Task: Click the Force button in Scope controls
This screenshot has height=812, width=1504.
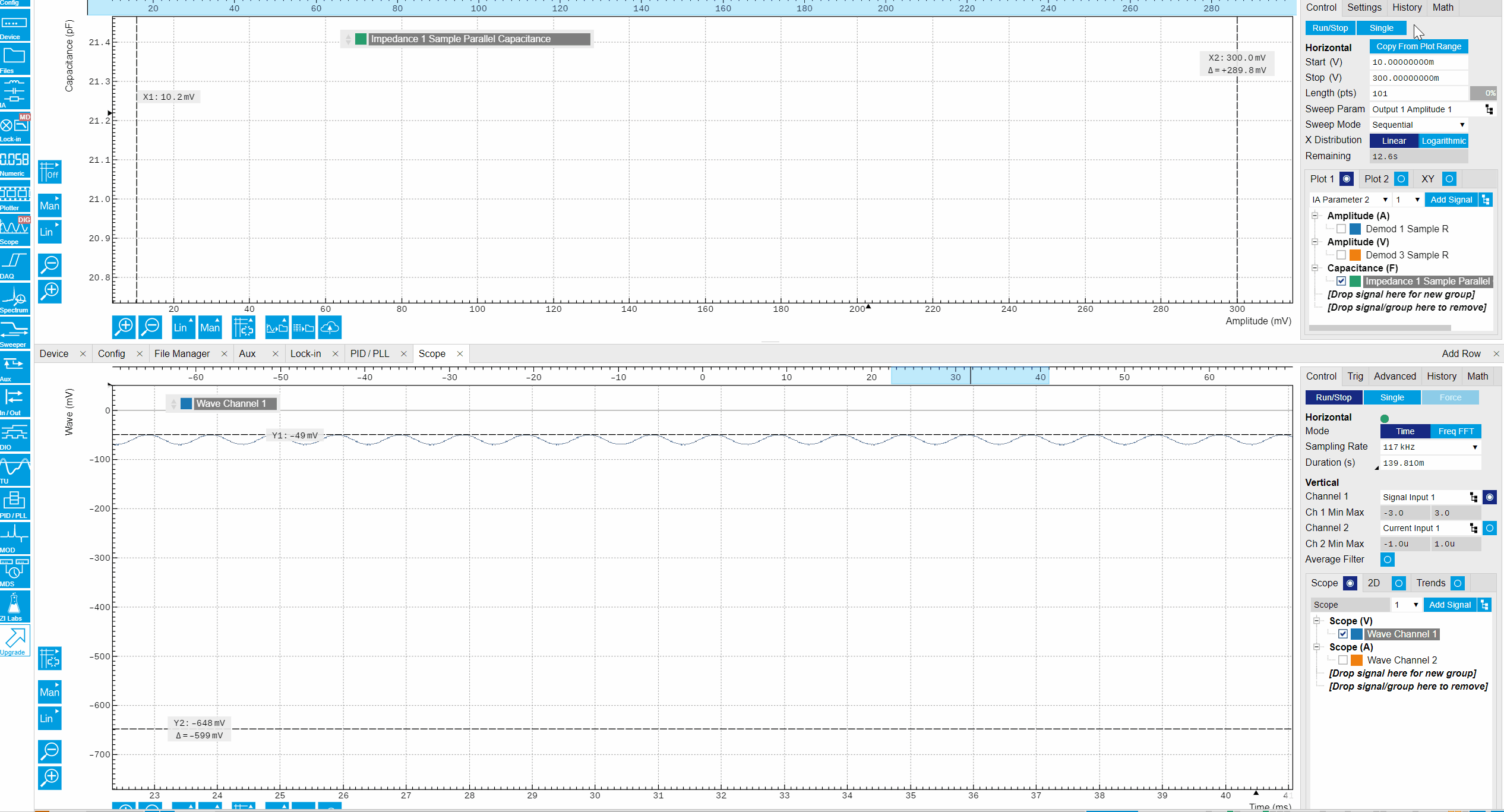Action: (x=1451, y=397)
